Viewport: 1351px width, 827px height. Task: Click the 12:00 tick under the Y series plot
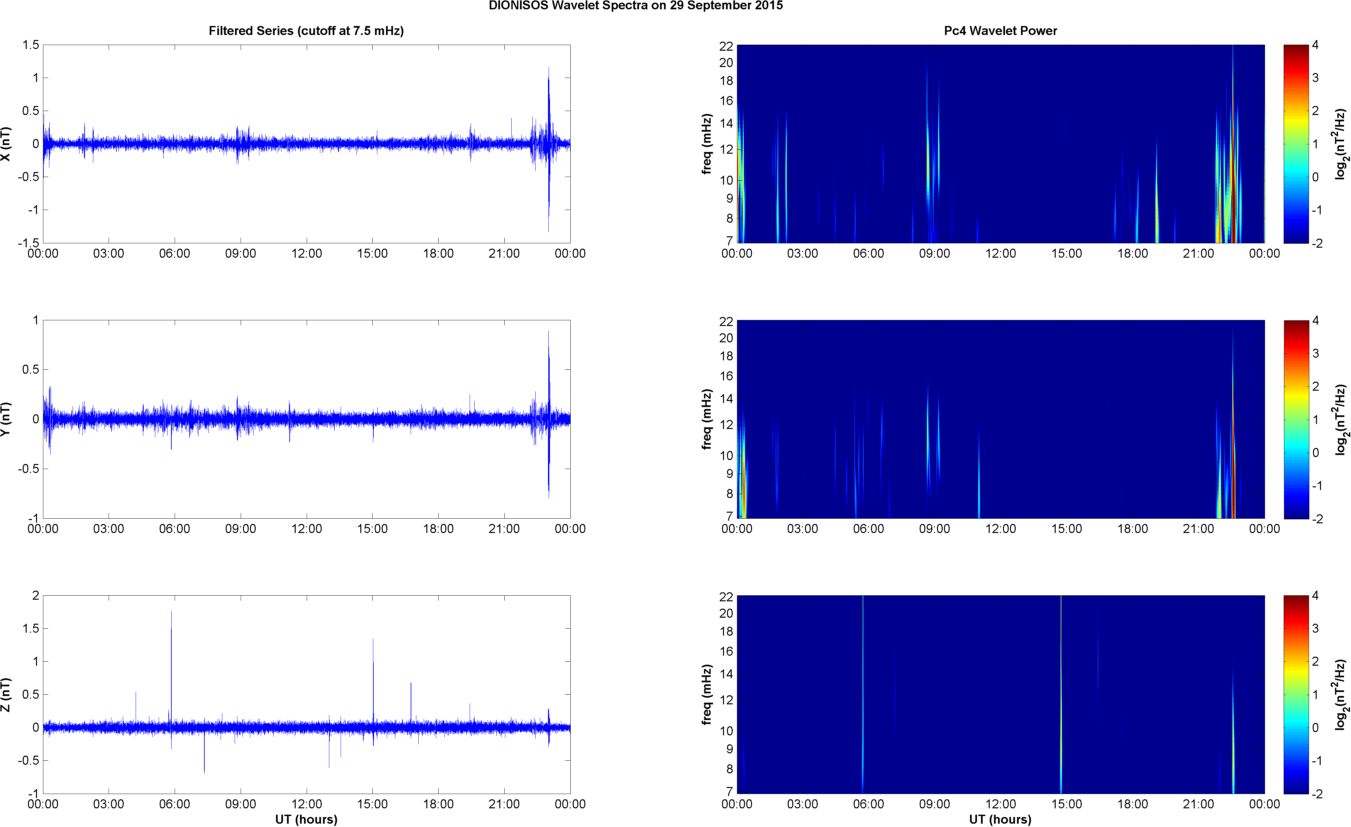306,528
